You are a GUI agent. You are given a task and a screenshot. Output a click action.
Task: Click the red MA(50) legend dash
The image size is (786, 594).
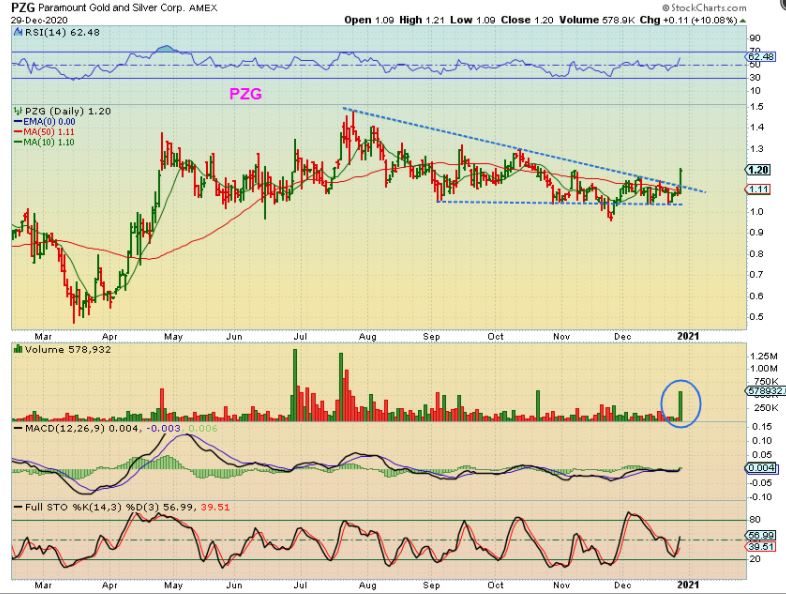[19, 132]
